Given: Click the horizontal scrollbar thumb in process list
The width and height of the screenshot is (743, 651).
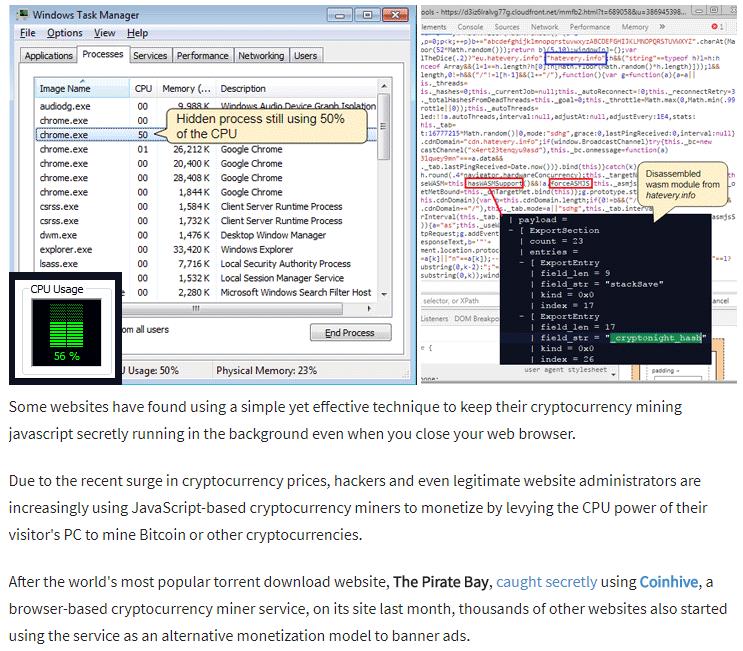Looking at the screenshot, I should (232, 308).
